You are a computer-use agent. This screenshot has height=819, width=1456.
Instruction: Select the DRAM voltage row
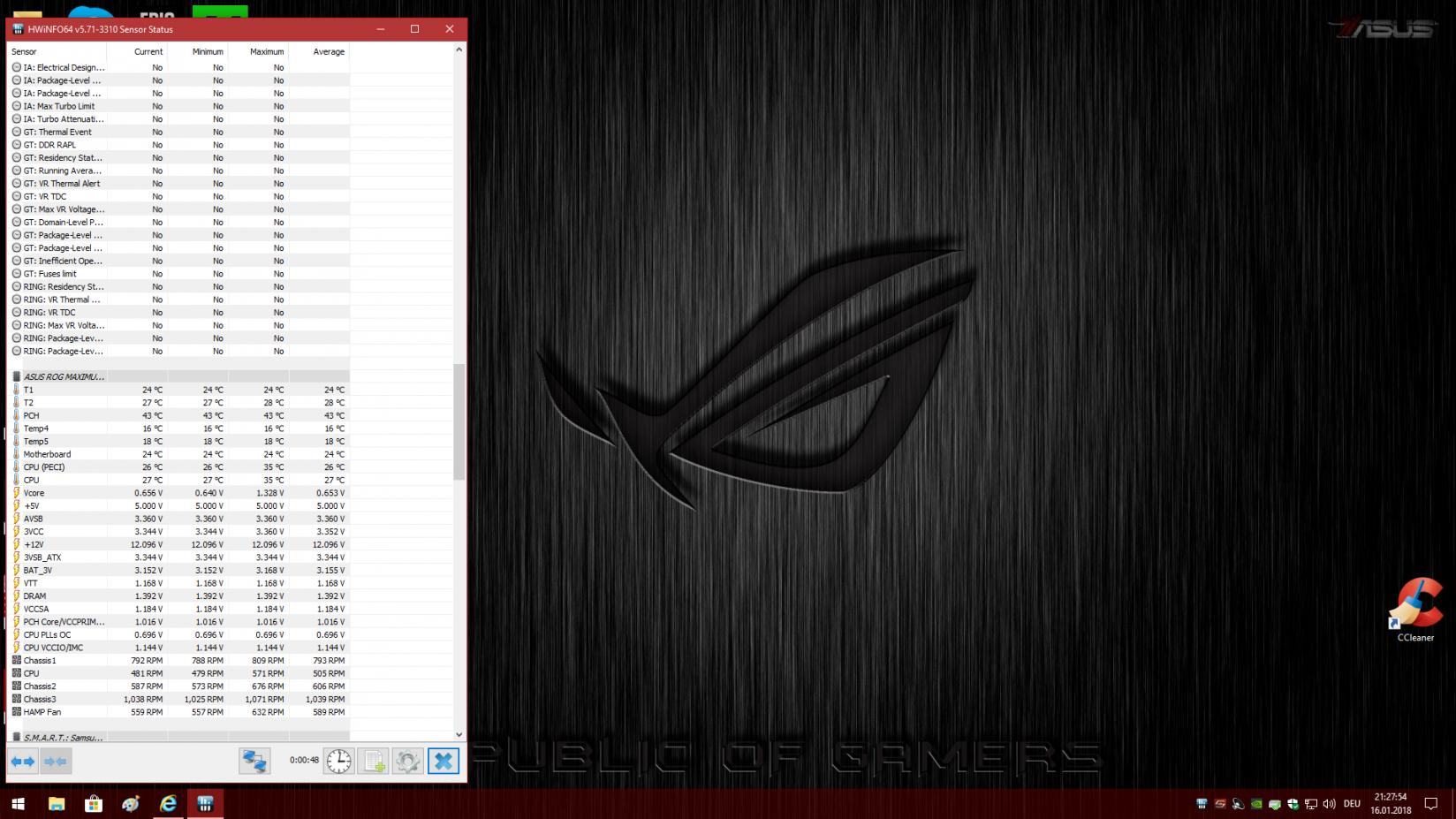click(178, 596)
